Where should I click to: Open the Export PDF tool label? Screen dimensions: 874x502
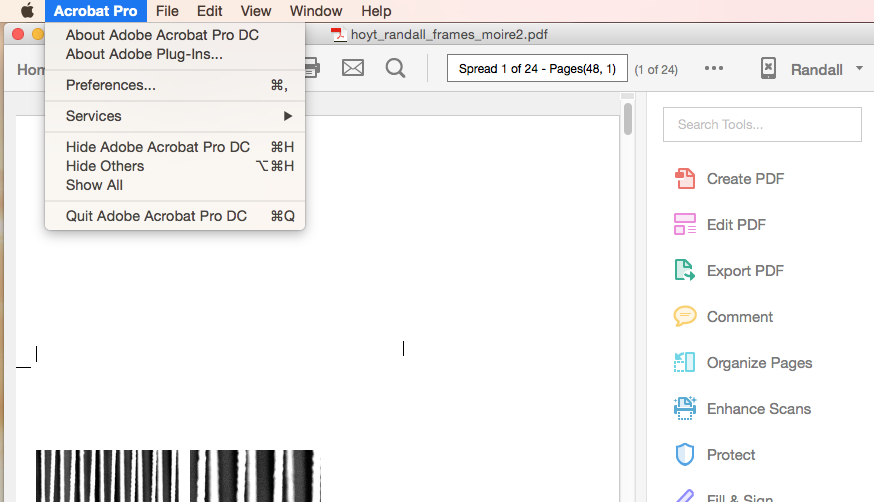point(745,271)
